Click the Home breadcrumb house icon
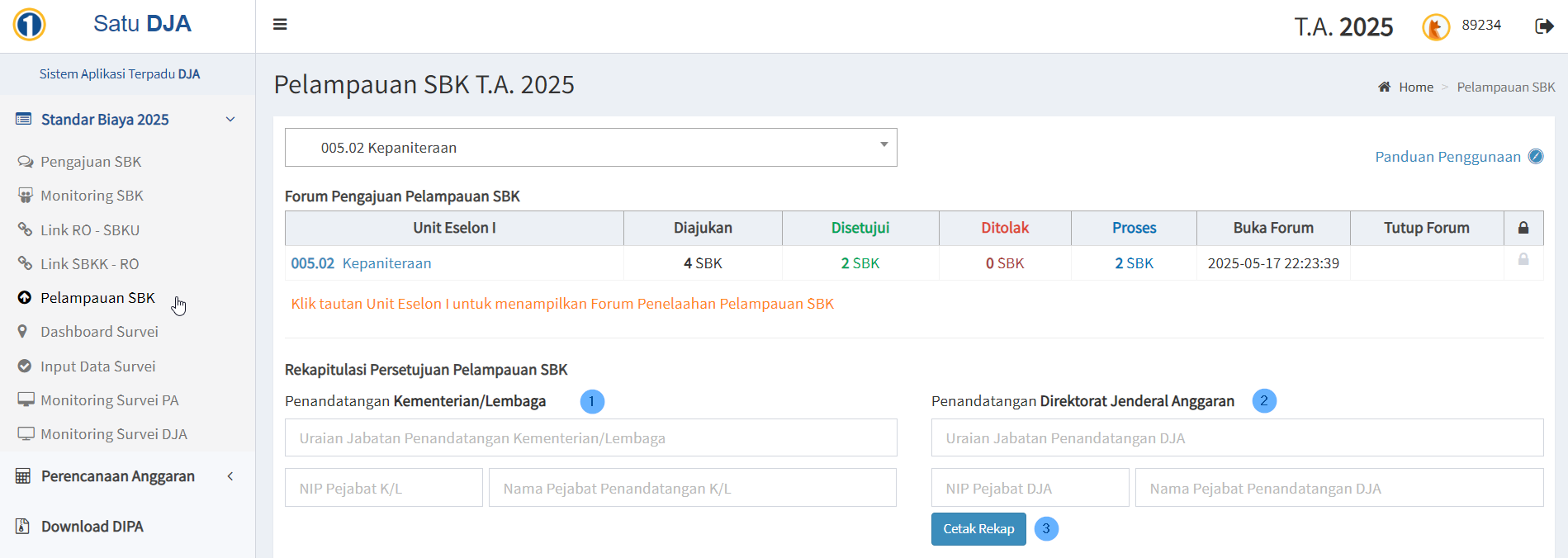This screenshot has width=1568, height=558. [x=1385, y=87]
